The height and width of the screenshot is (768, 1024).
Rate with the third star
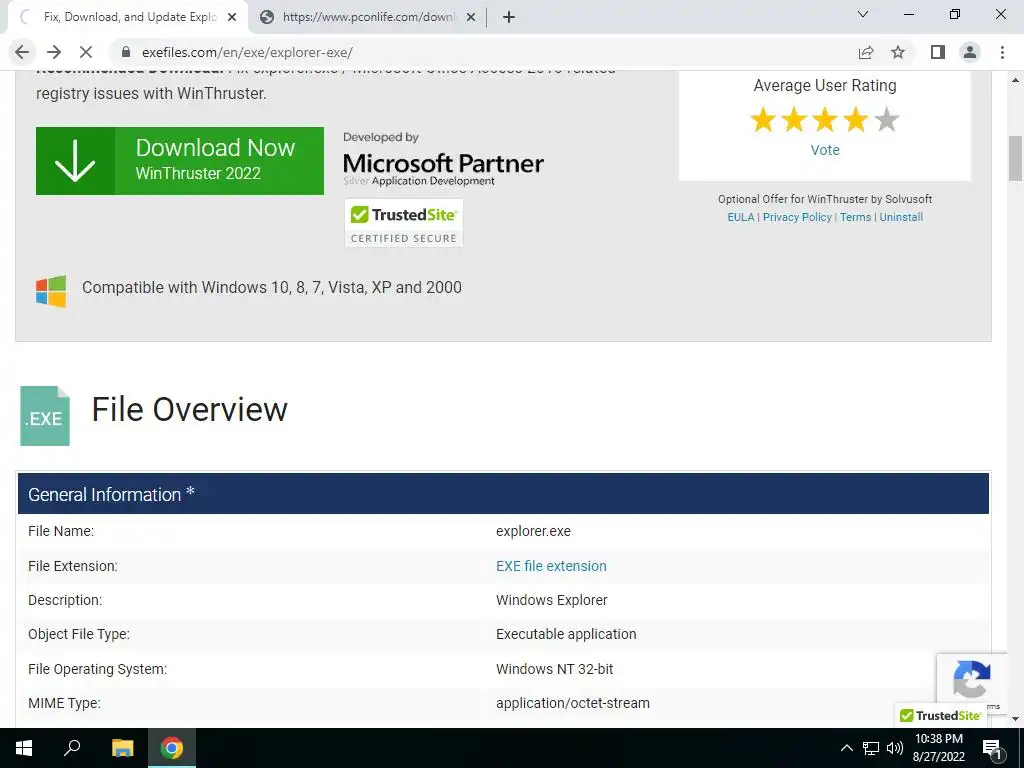[825, 120]
